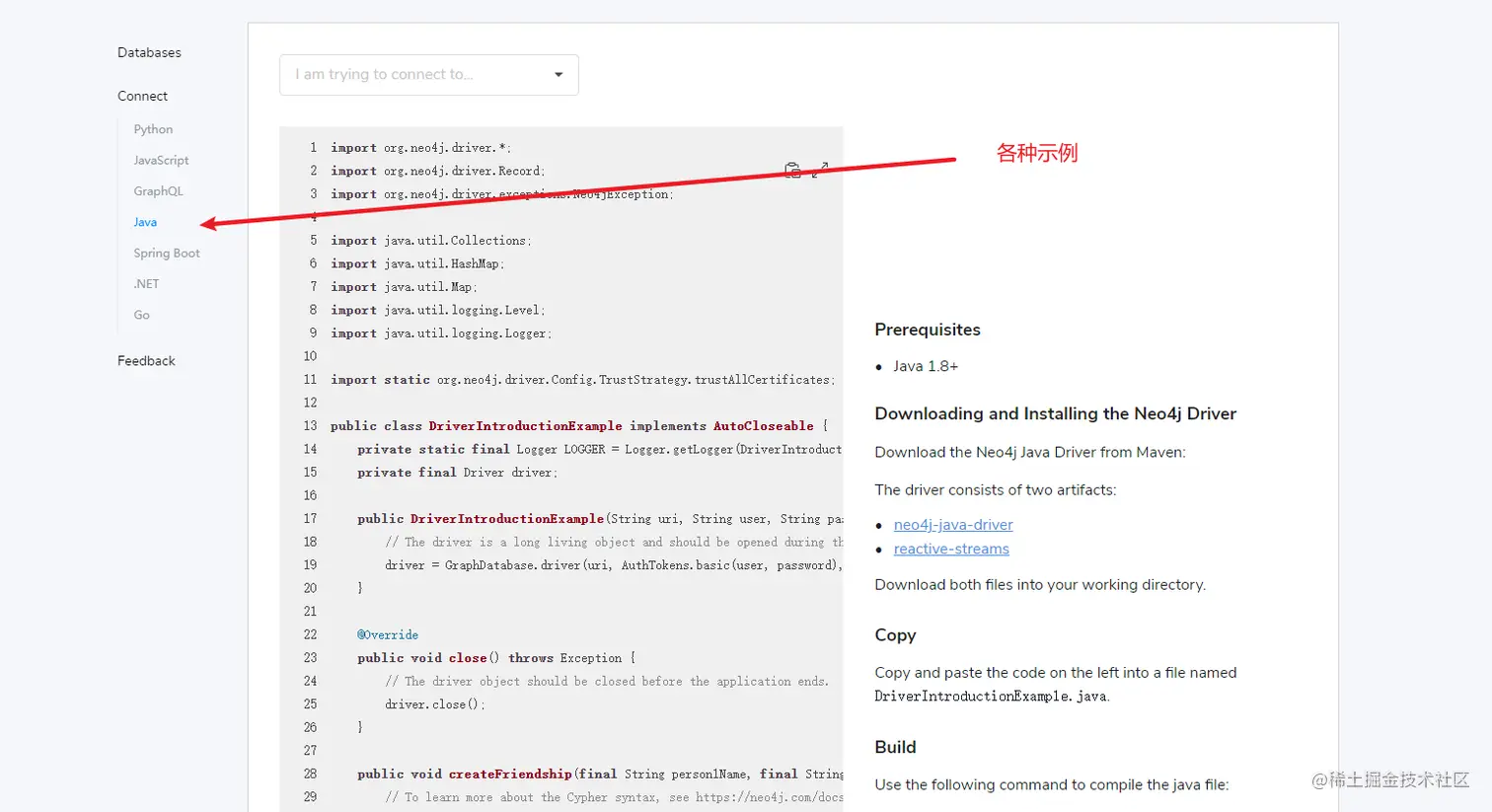Open the Databases section
The width and height of the screenshot is (1492, 812).
pyautogui.click(x=149, y=52)
